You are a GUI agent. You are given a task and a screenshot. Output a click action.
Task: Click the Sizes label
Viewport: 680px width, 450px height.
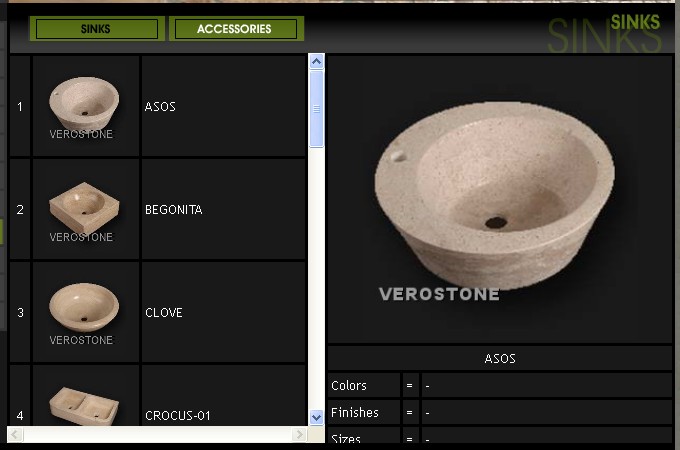coord(346,439)
